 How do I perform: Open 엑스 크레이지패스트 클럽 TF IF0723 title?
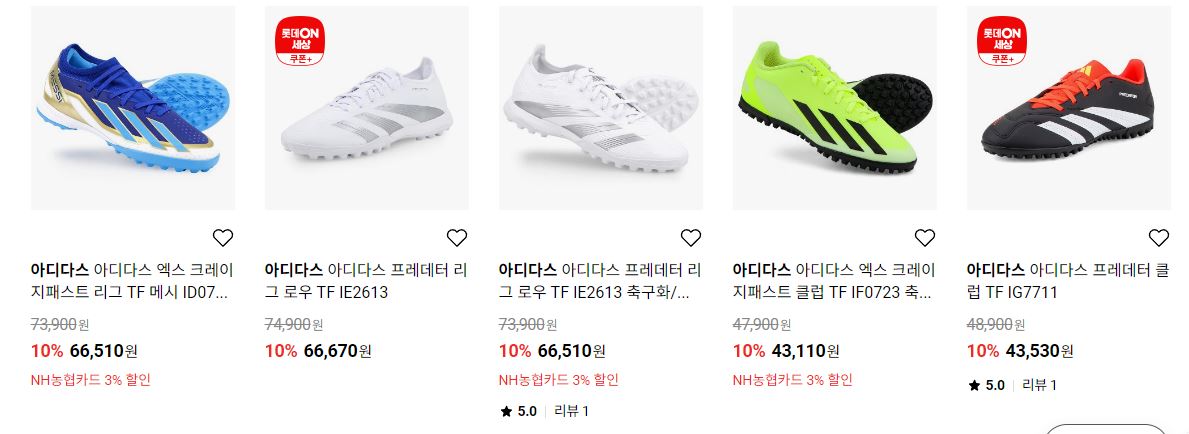[834, 281]
